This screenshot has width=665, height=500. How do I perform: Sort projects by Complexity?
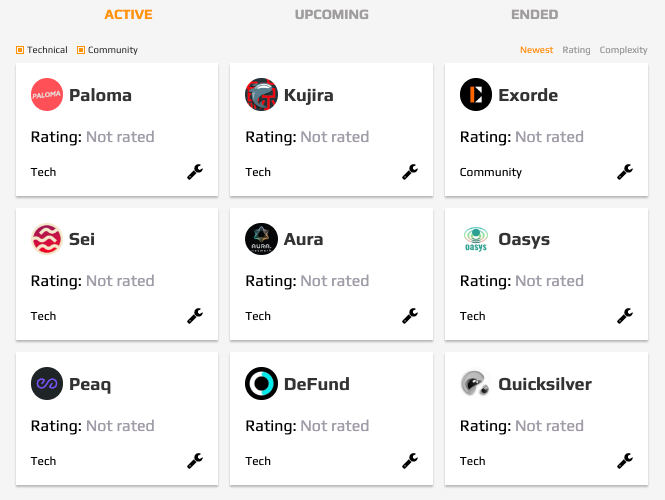click(x=623, y=50)
